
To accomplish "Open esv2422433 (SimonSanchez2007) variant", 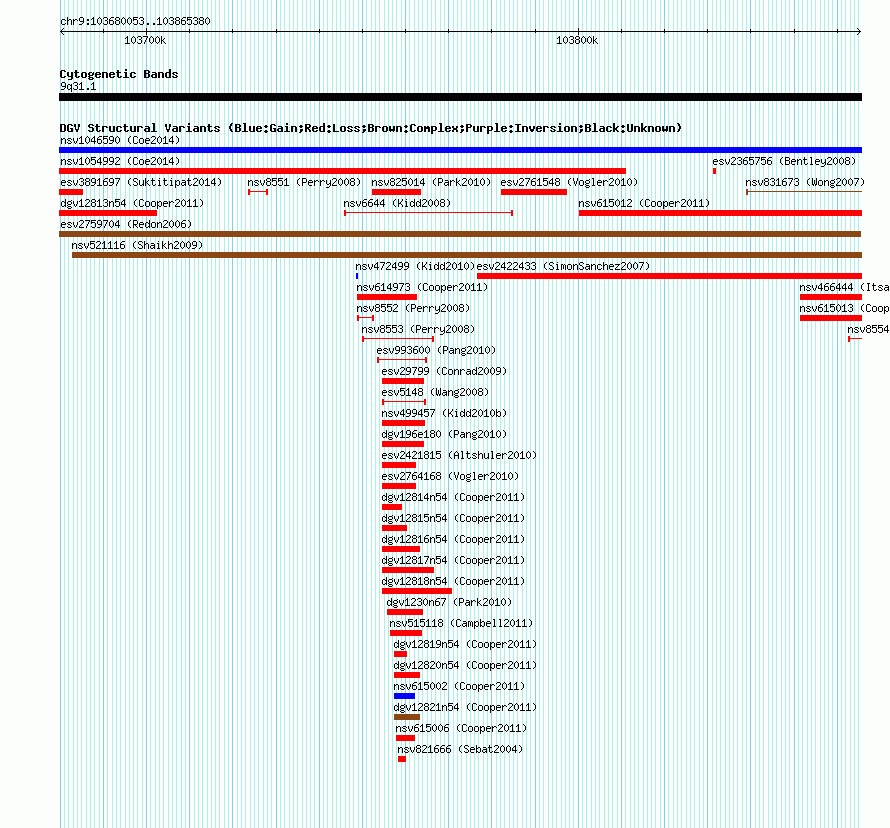I will [563, 266].
